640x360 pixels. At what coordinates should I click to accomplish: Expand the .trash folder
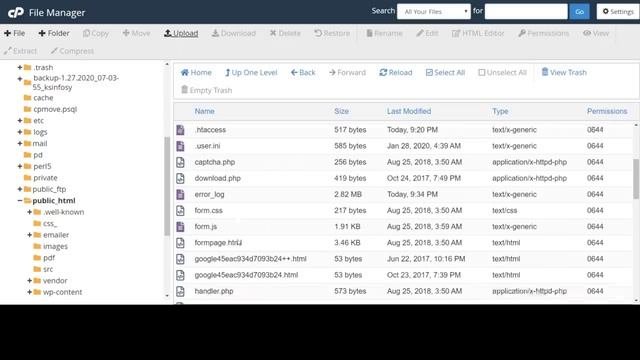[20, 67]
